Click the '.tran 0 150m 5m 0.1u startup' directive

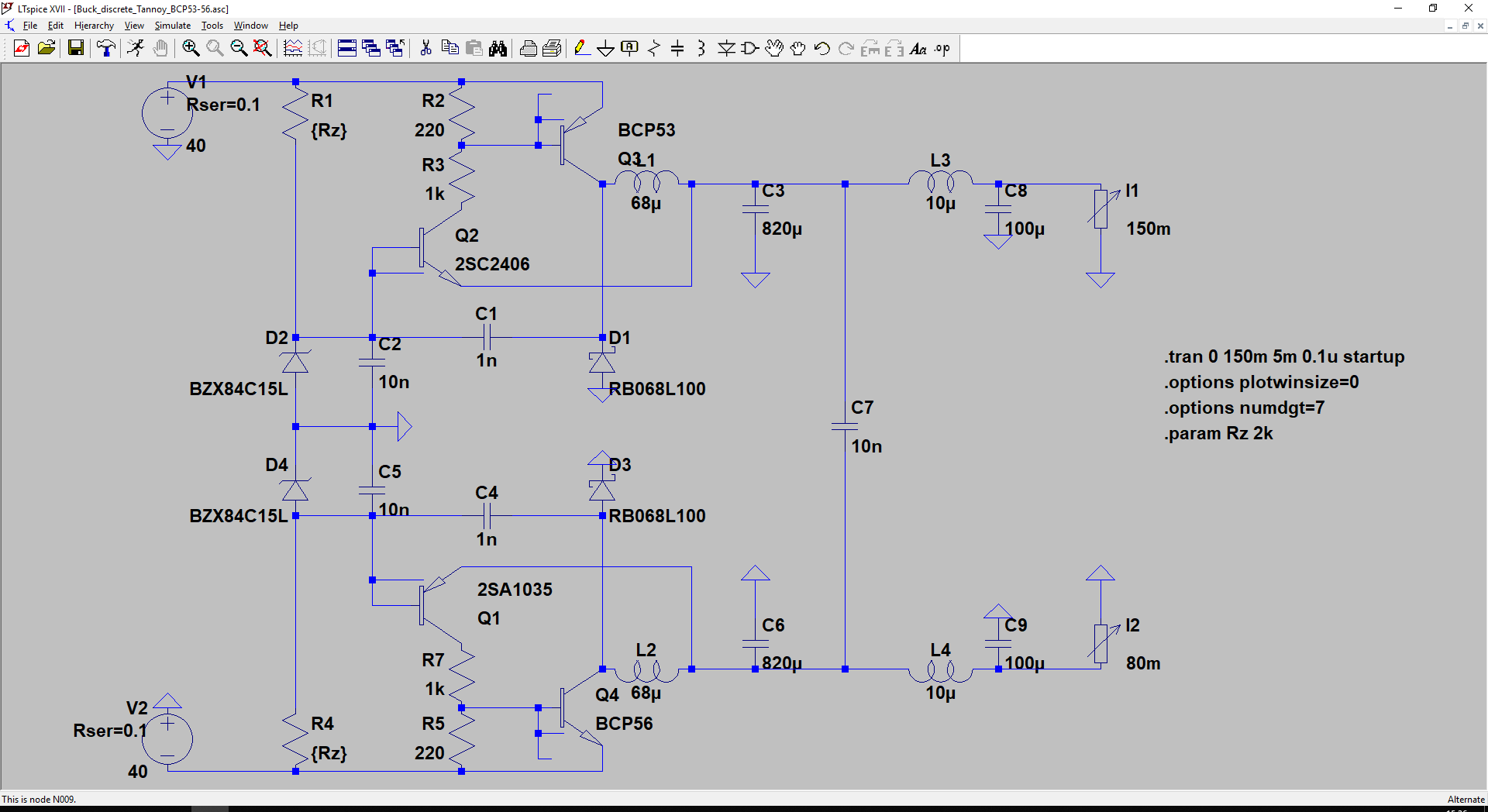point(1283,356)
